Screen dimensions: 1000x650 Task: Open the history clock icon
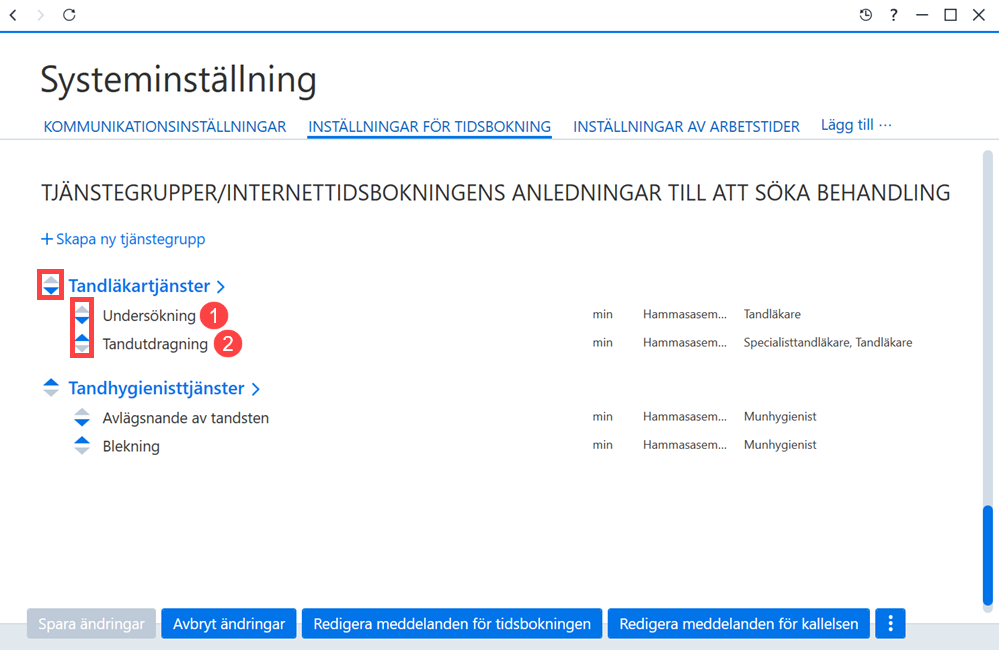(865, 15)
